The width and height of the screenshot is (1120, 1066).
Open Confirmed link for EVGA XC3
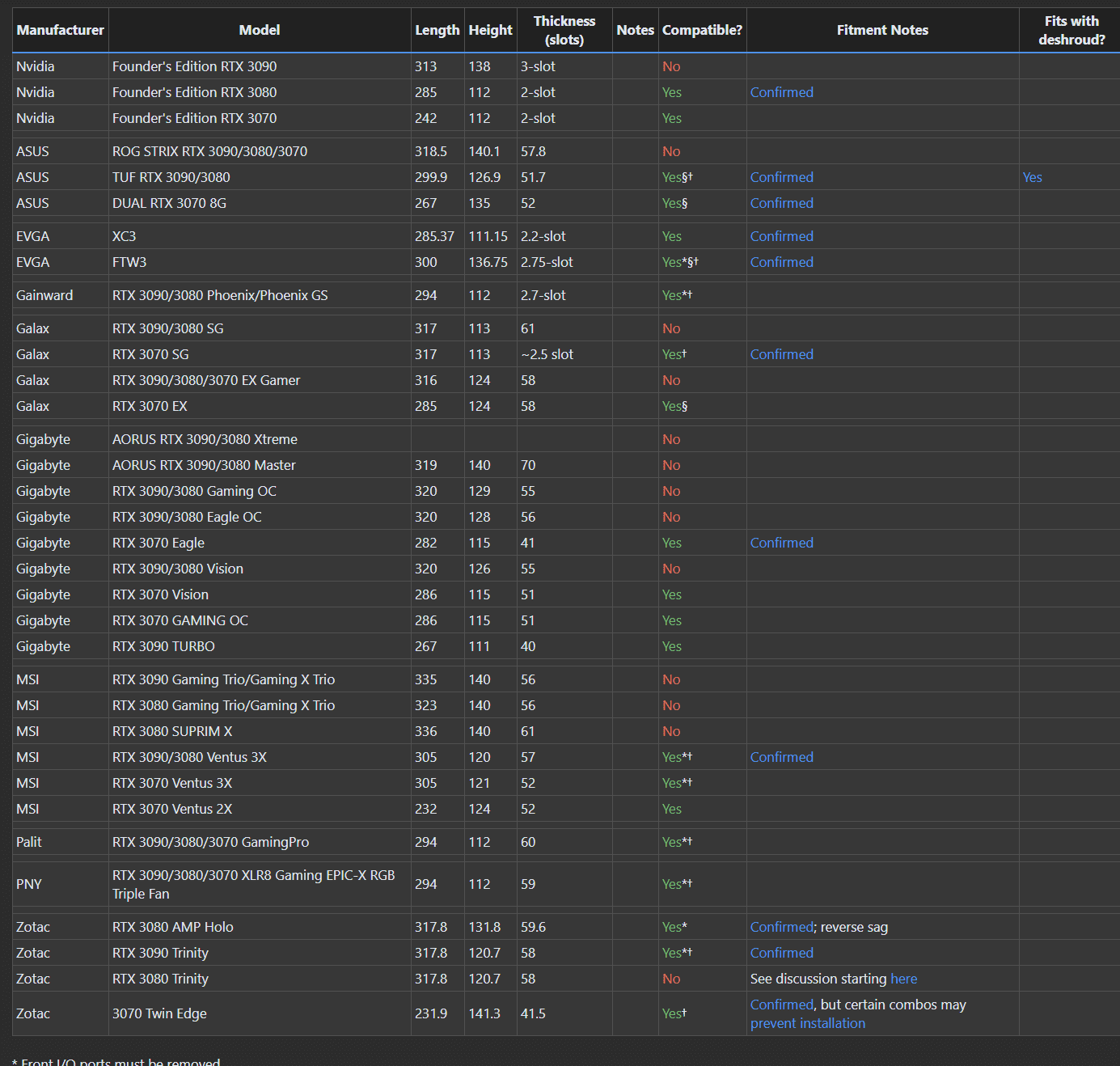tap(781, 236)
